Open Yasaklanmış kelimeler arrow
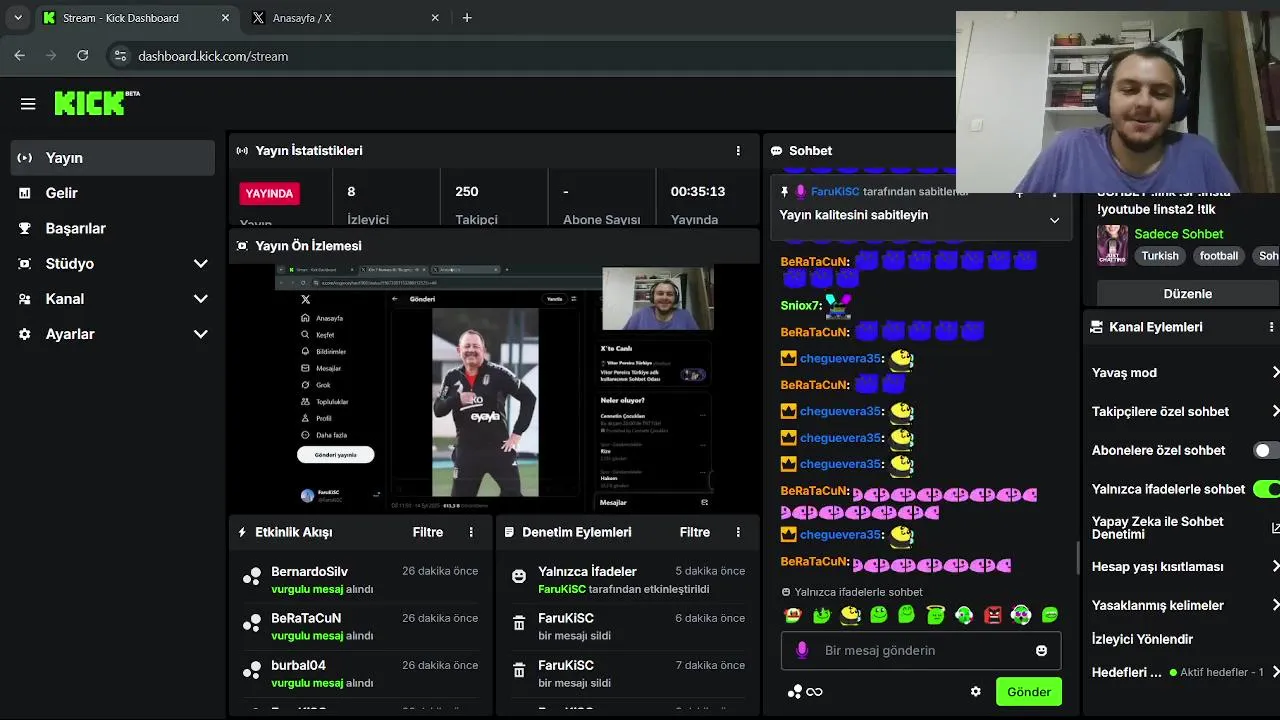Screen dimensions: 1280x720 [x=1275, y=605]
